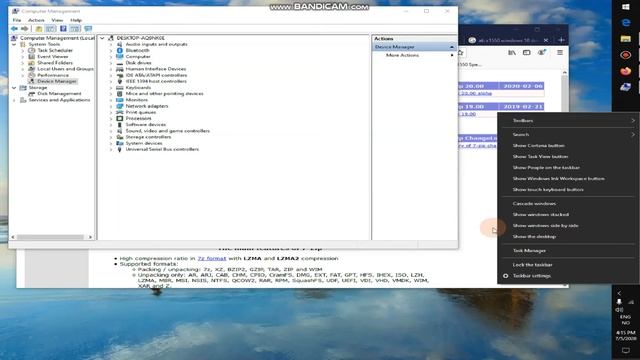
Task: Close the Firefox tab
Action: coord(546,40)
